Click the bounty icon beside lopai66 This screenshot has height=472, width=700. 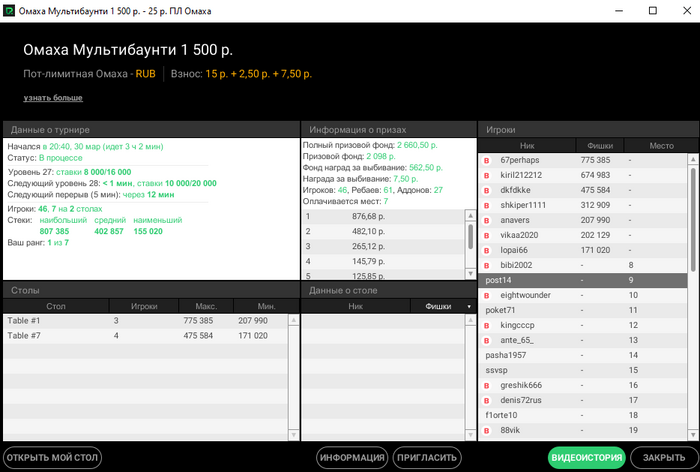[x=487, y=251]
